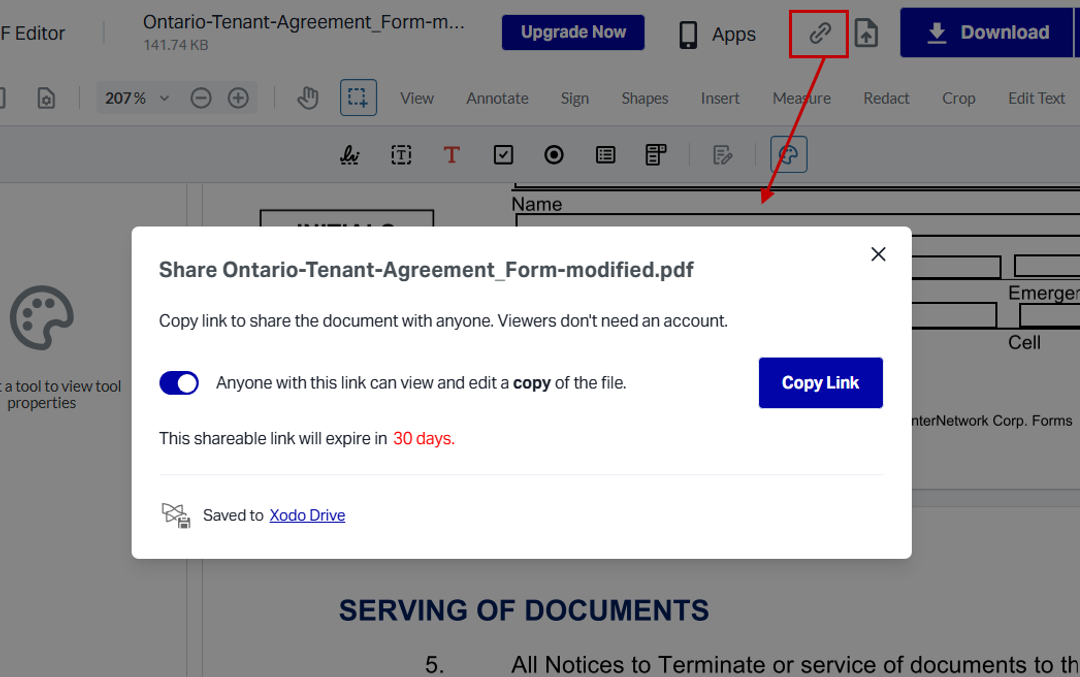Viewport: 1080px width, 677px height.
Task: Click the share link icon in header
Action: (819, 33)
